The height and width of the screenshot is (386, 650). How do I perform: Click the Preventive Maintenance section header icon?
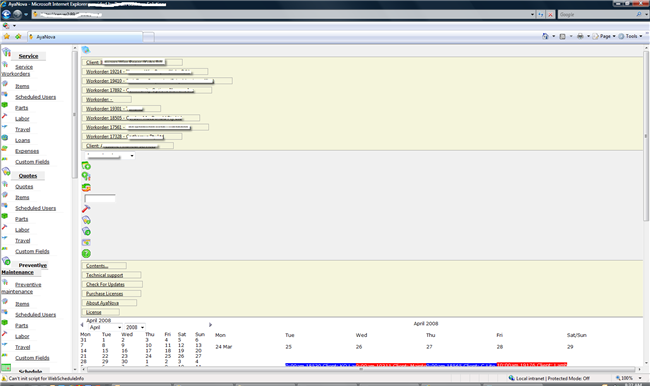[6, 261]
